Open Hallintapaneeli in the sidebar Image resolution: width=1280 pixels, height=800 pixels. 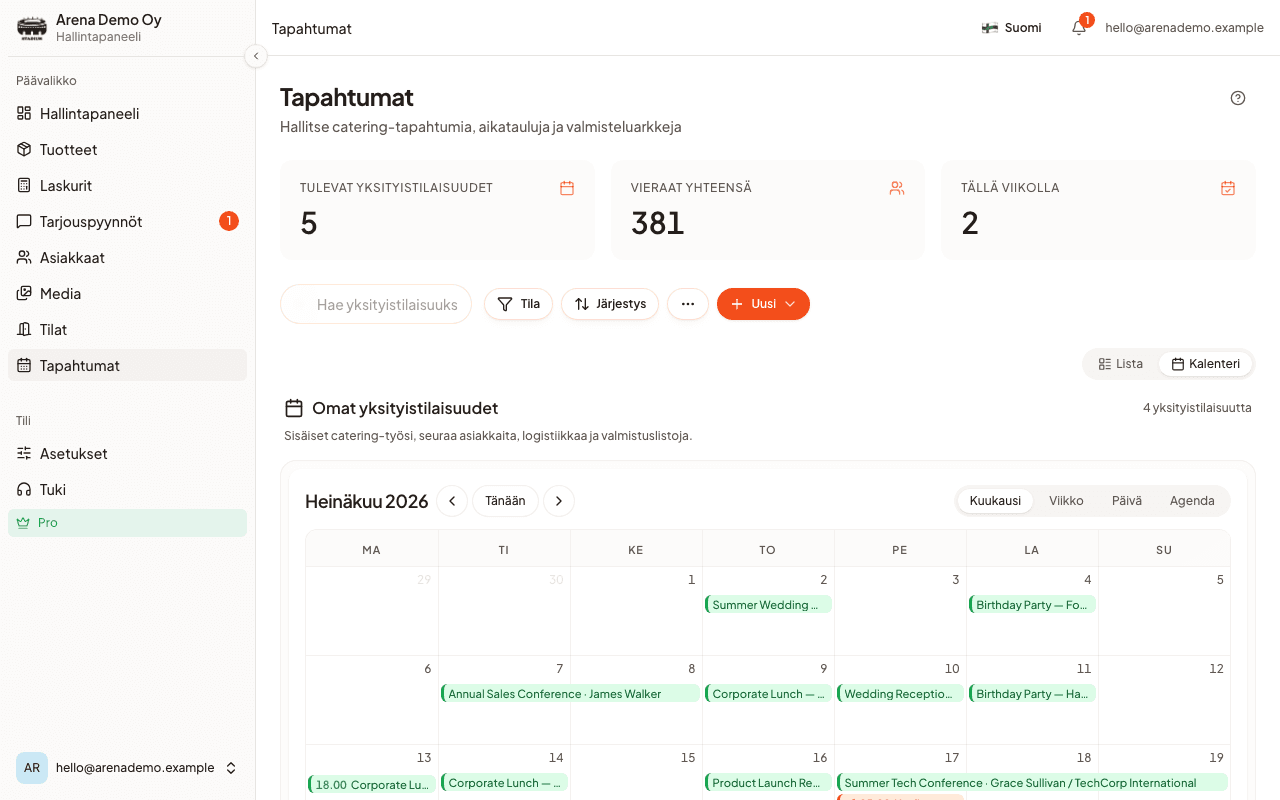[127, 114]
